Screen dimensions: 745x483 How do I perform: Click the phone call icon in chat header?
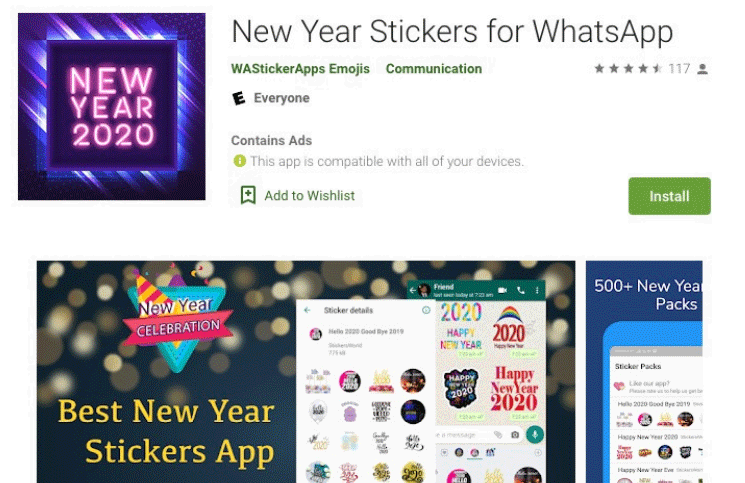521,290
